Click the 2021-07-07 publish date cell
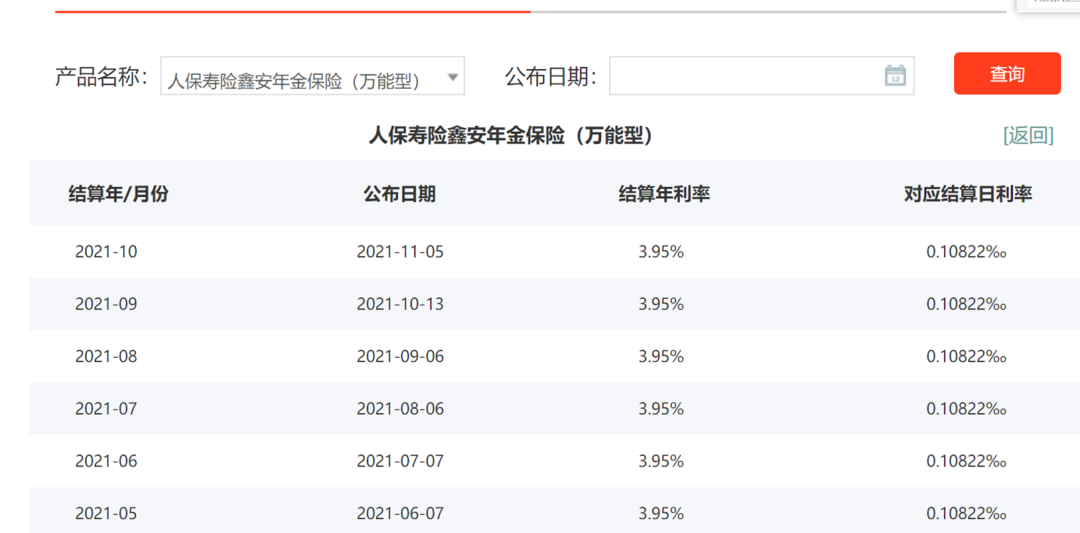Screen dimensions: 1080x533 coord(400,461)
